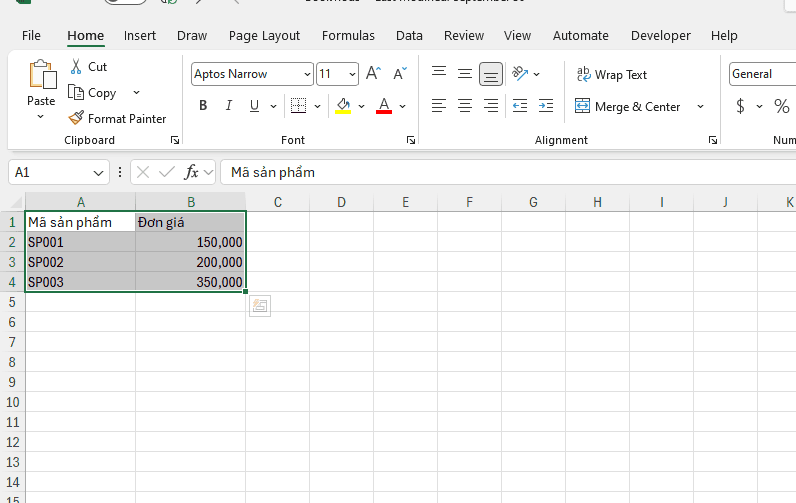Copy the selected cells
The image size is (796, 503).
(92, 93)
